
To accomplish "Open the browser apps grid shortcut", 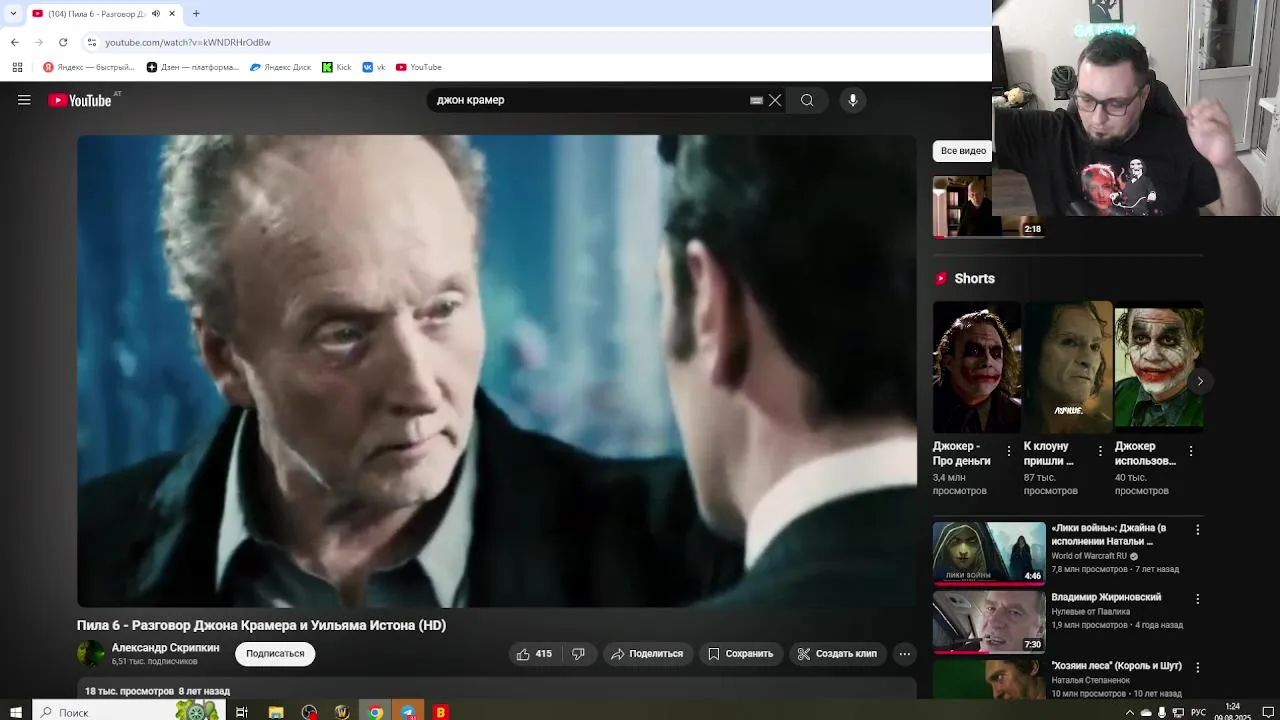I will (17, 67).
